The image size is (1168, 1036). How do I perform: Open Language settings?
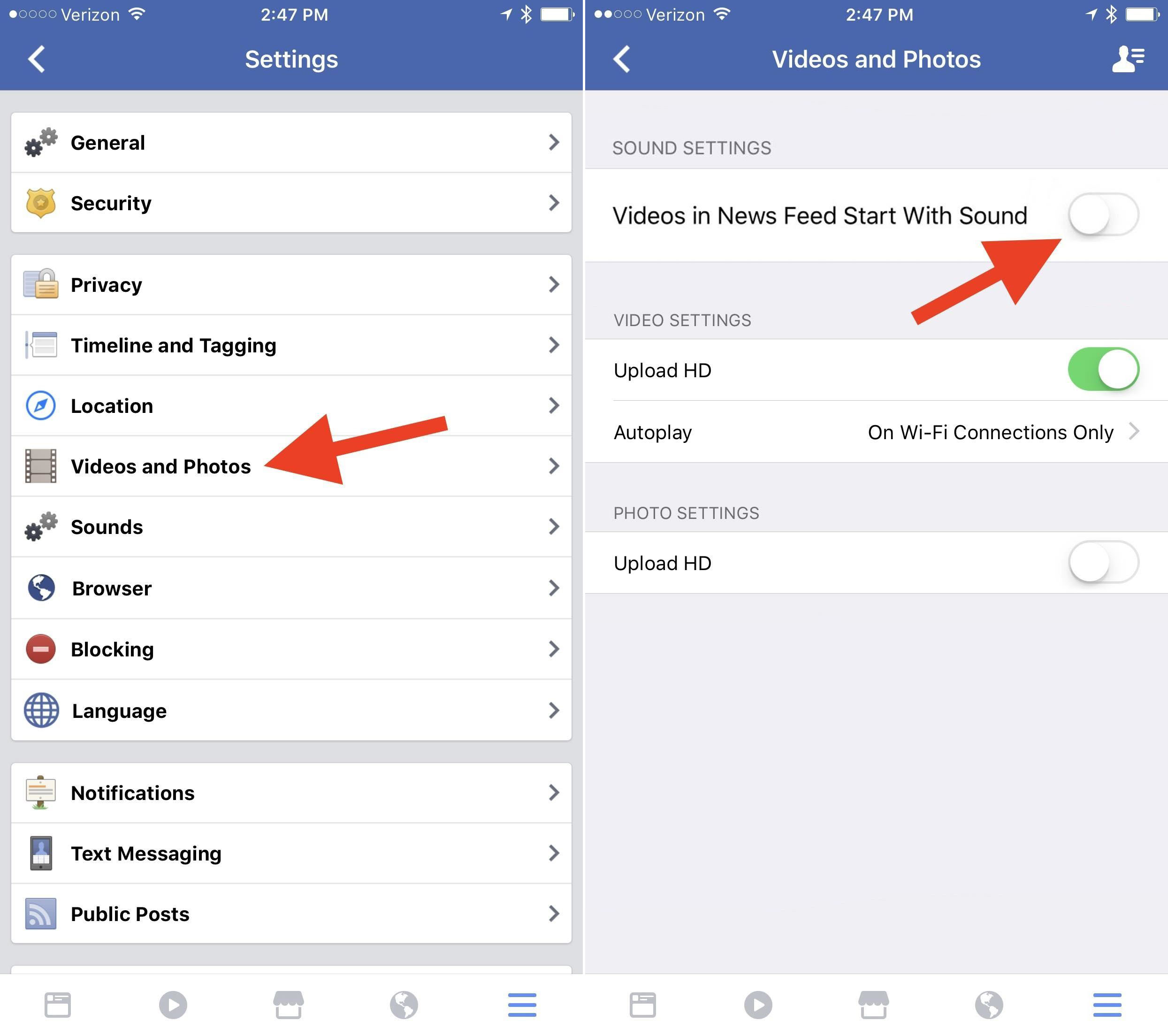tap(291, 711)
